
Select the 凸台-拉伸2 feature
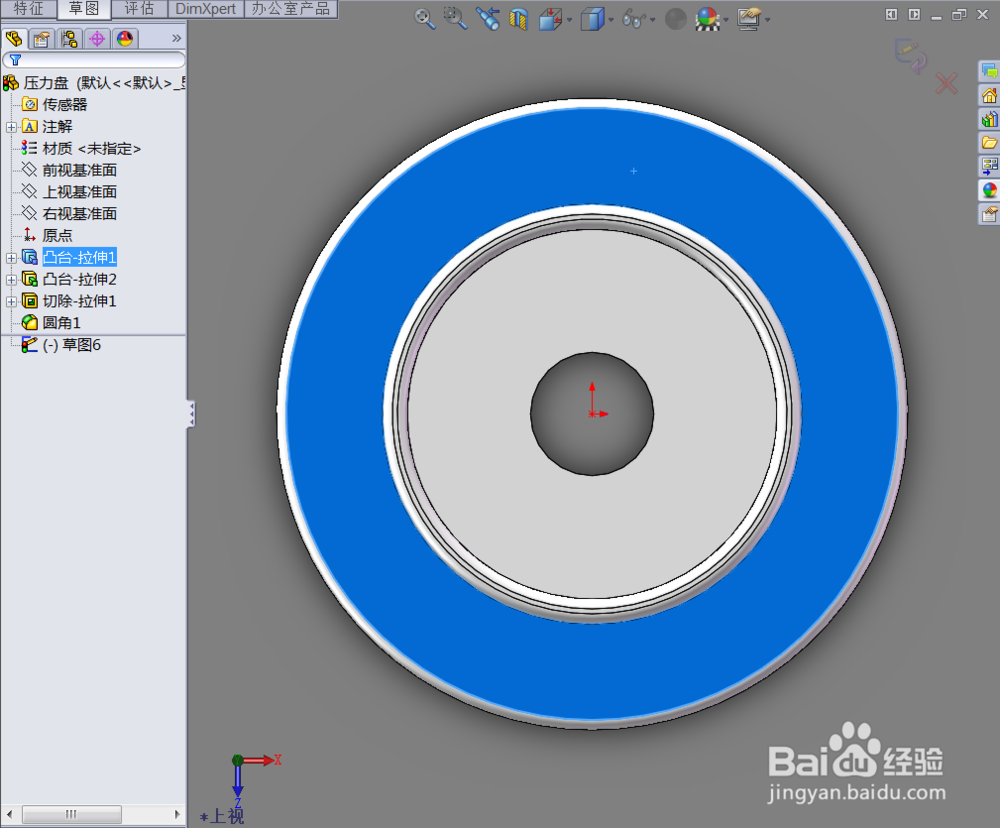click(69, 279)
